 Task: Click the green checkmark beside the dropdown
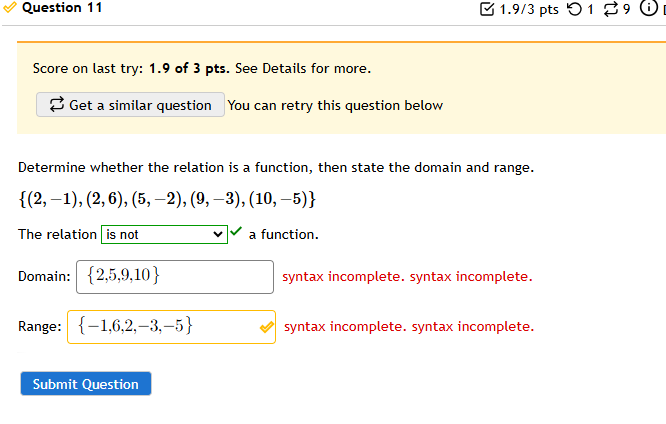click(236, 232)
